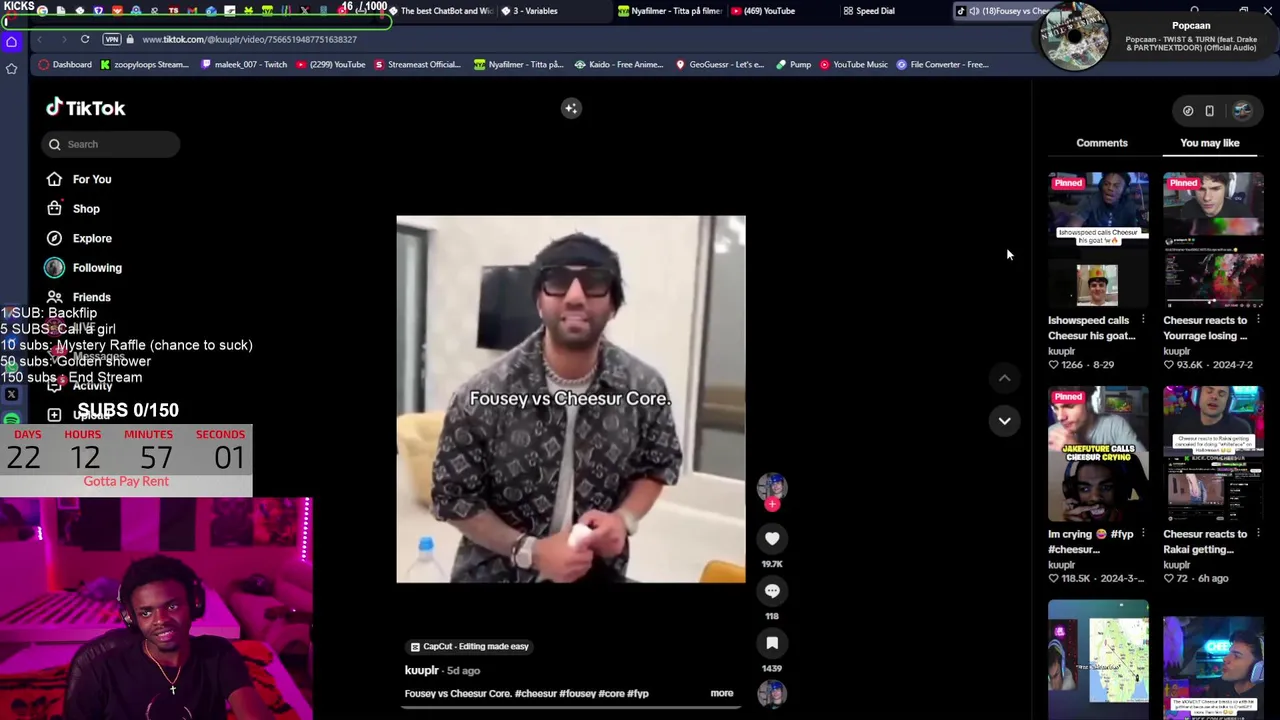Open the Im crying #fyp video thumbnail
This screenshot has width=1280, height=720.
[1098, 454]
